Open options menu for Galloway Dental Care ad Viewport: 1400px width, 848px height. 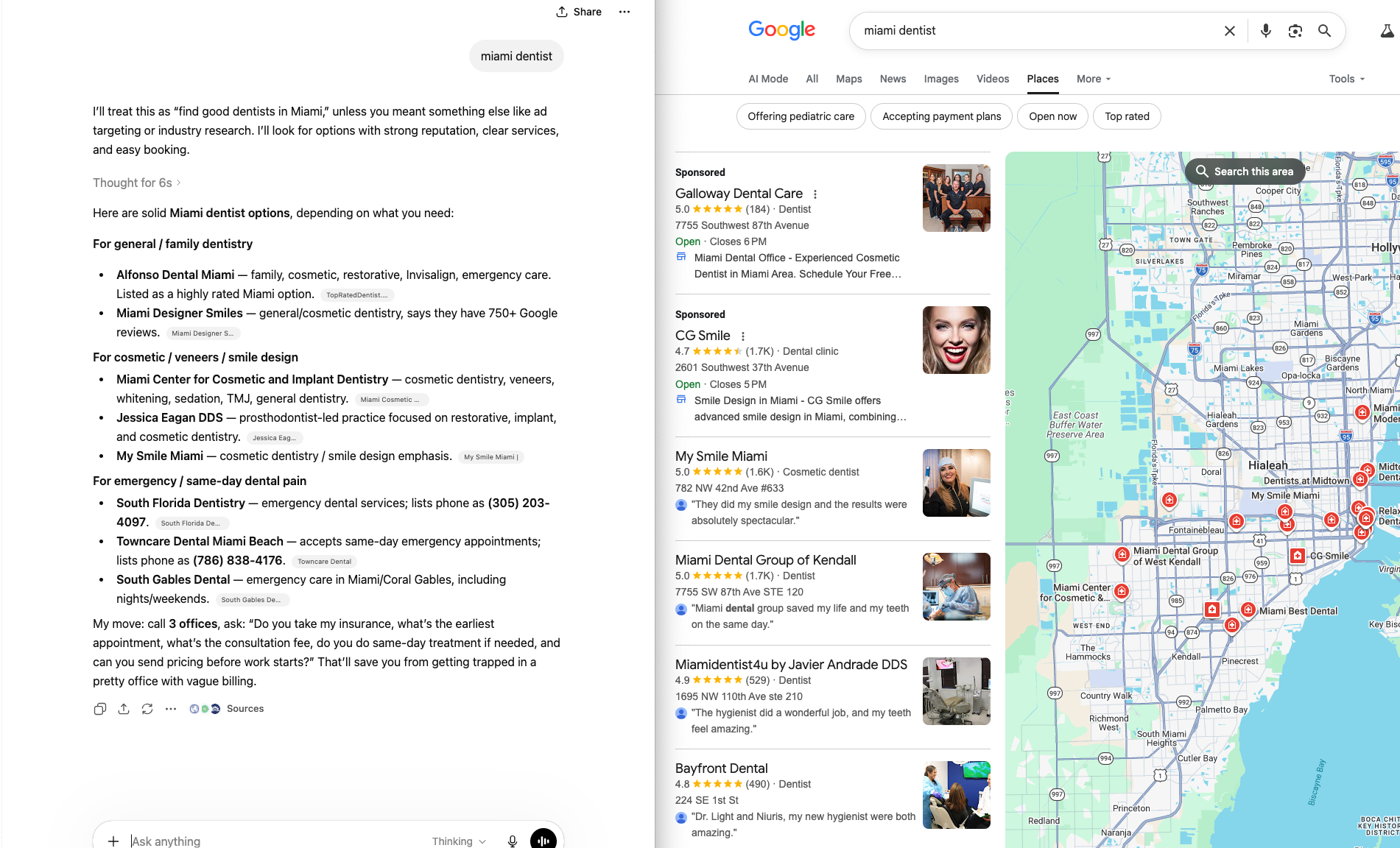(815, 194)
